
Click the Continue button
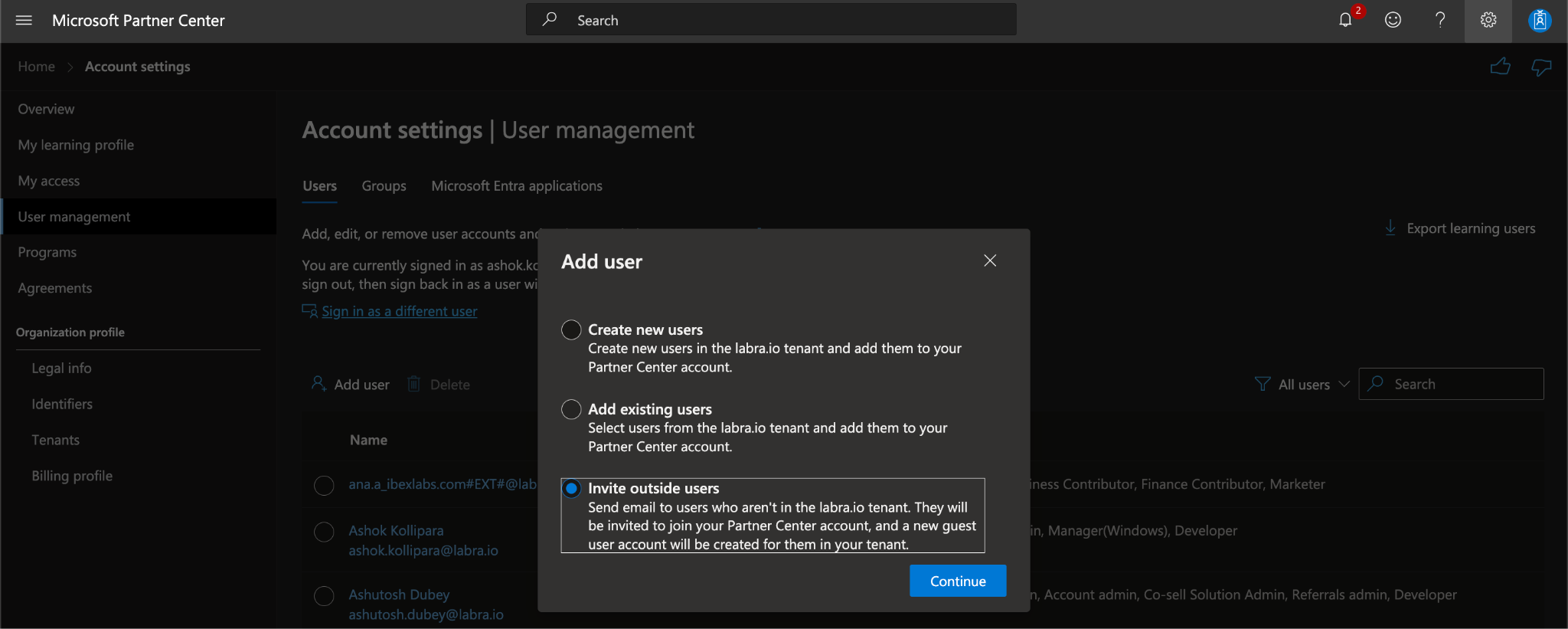(958, 581)
